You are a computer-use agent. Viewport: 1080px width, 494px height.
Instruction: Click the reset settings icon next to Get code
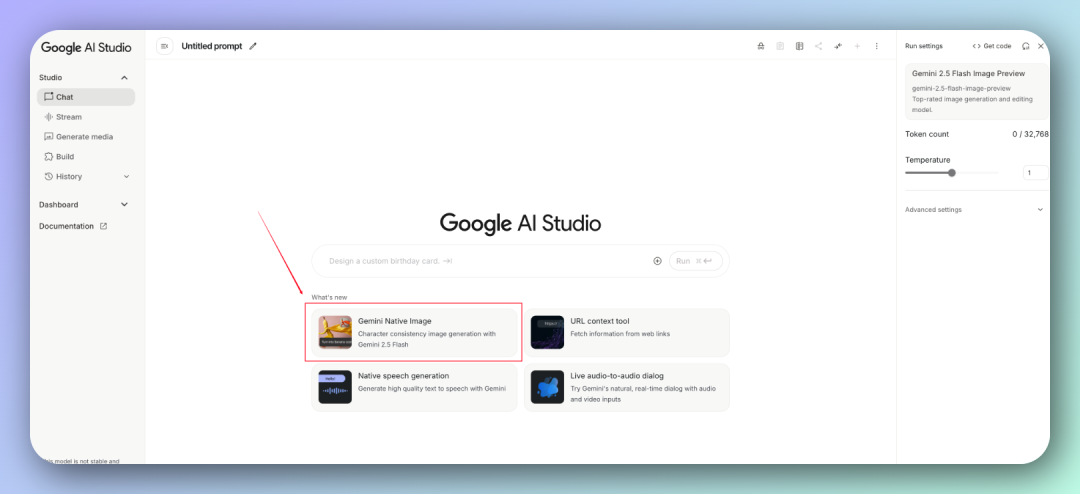(1026, 46)
